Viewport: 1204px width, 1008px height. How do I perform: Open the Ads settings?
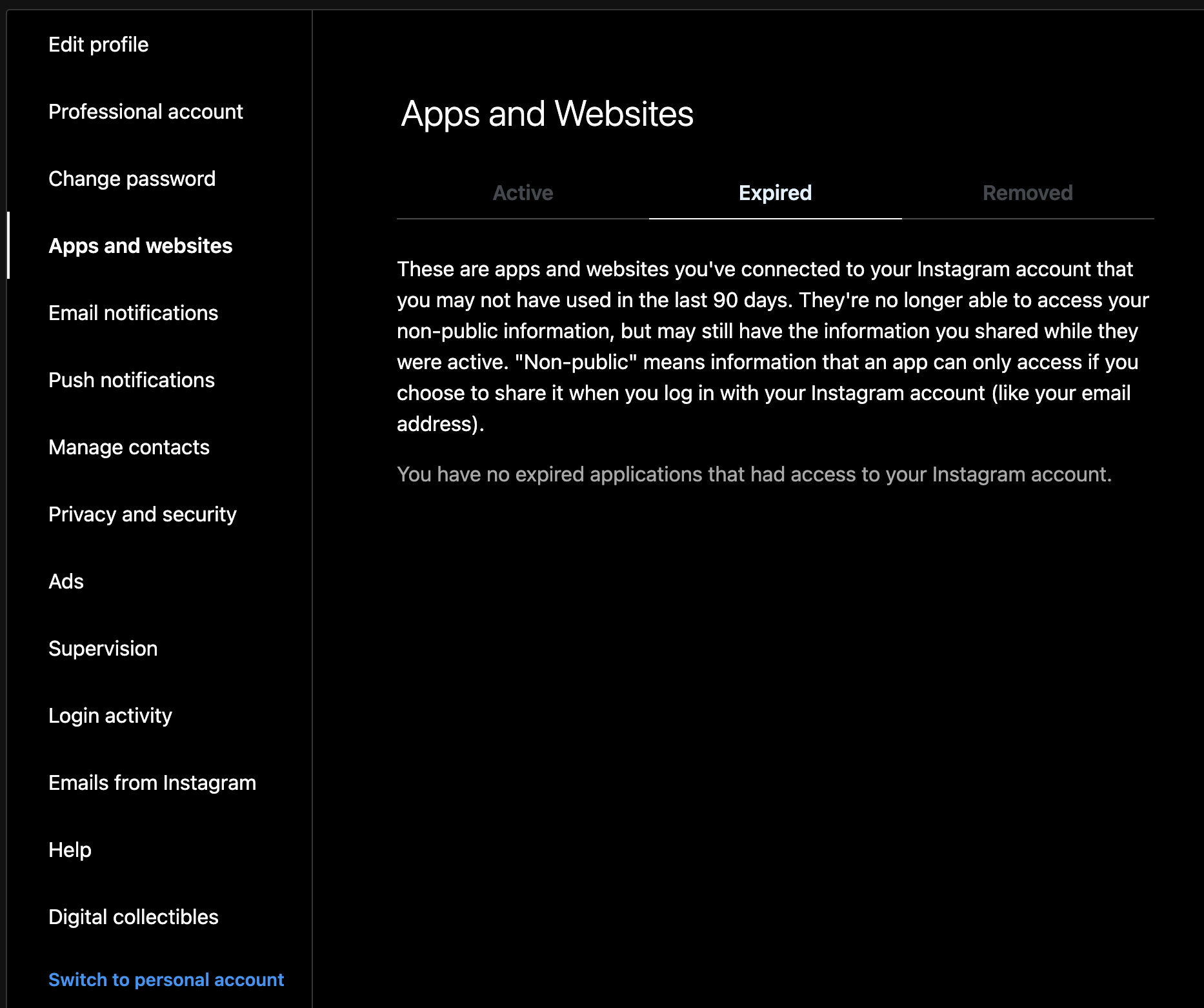pos(66,581)
